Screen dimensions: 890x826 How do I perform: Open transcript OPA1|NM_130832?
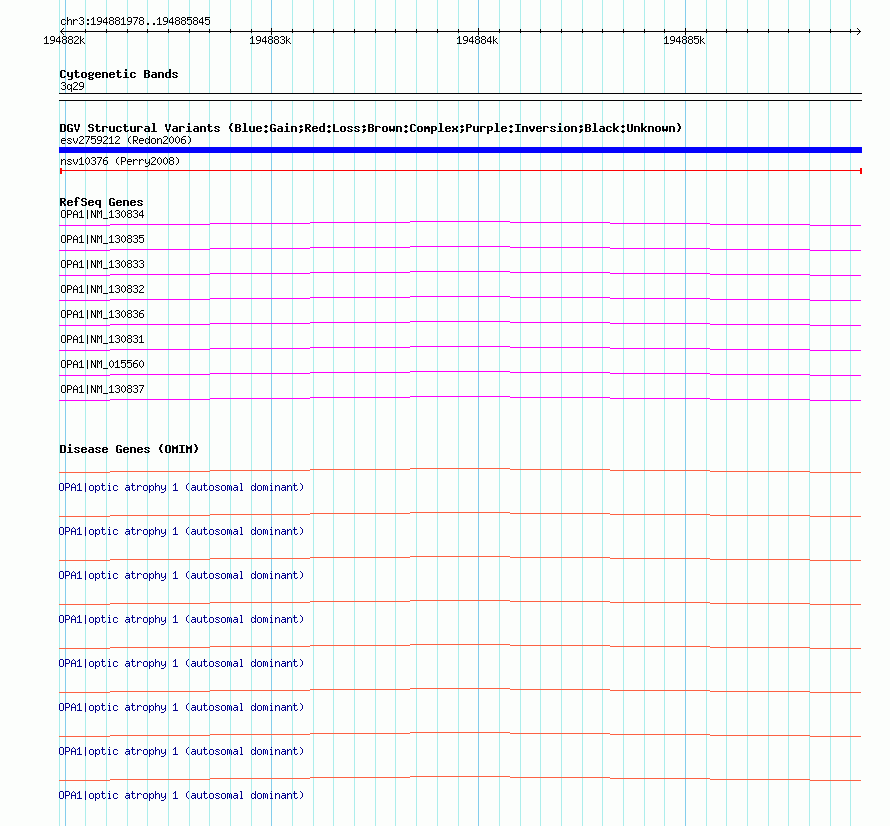[102, 290]
